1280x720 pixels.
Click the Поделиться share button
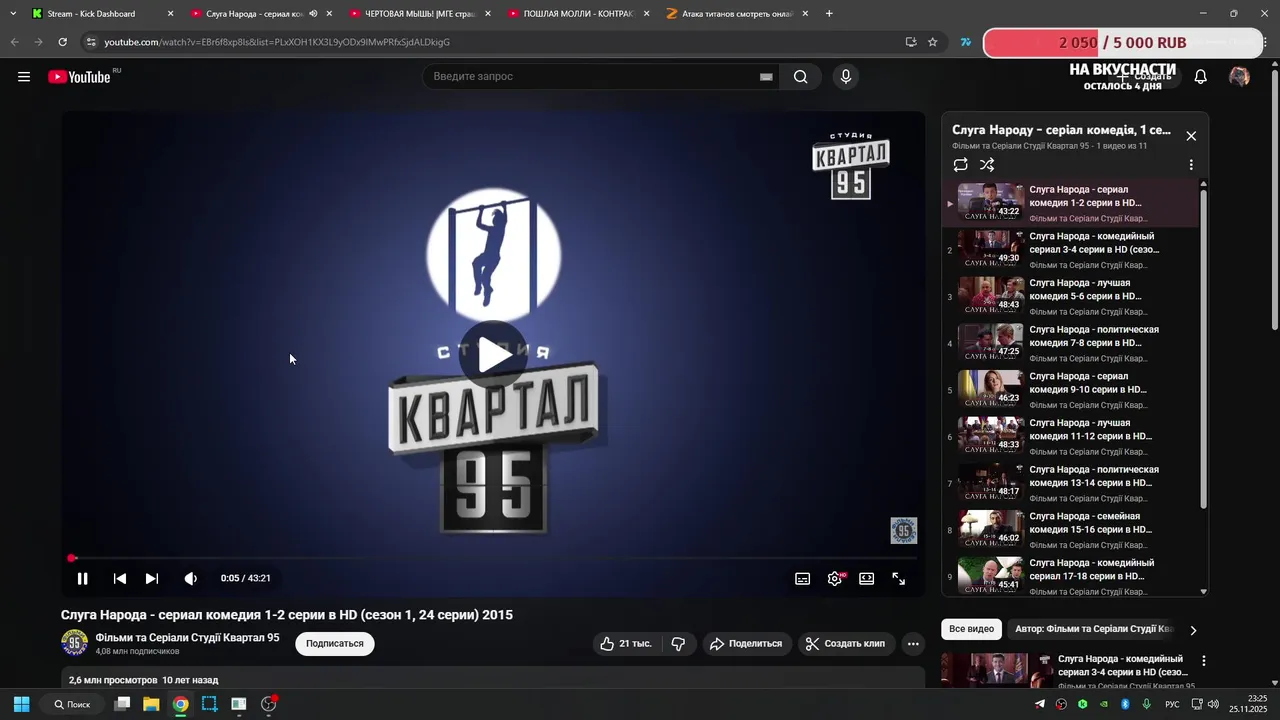coord(747,644)
